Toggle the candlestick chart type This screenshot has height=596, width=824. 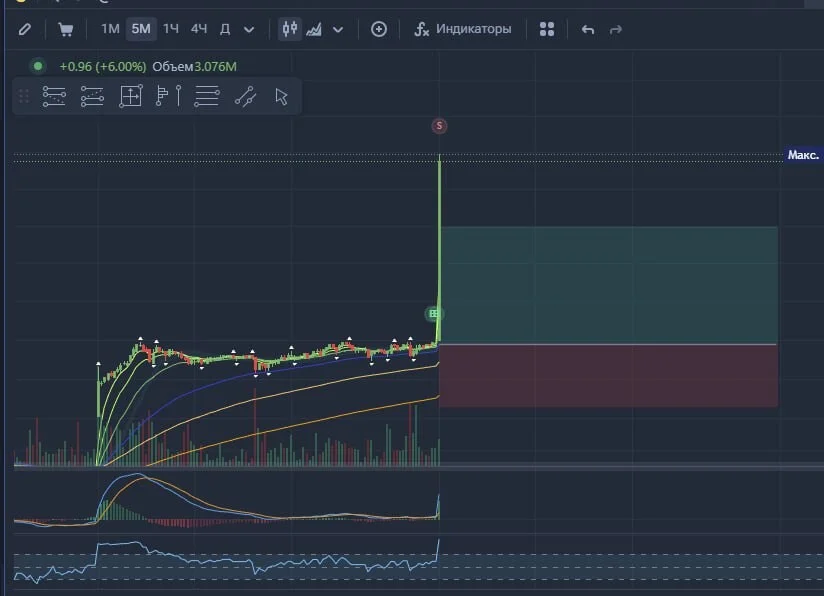pos(290,29)
